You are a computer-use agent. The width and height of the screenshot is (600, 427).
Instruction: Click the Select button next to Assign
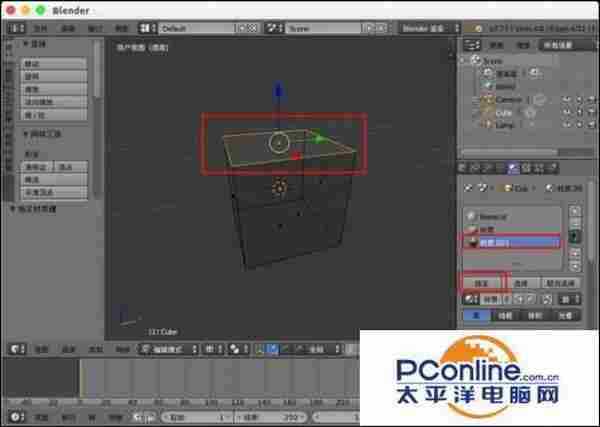521,283
